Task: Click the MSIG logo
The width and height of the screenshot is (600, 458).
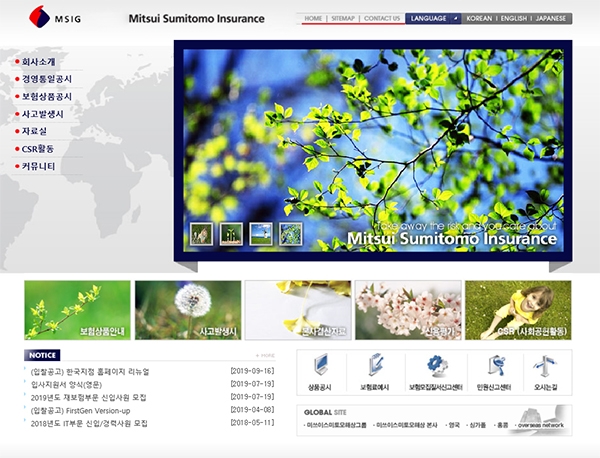Action: coord(55,17)
